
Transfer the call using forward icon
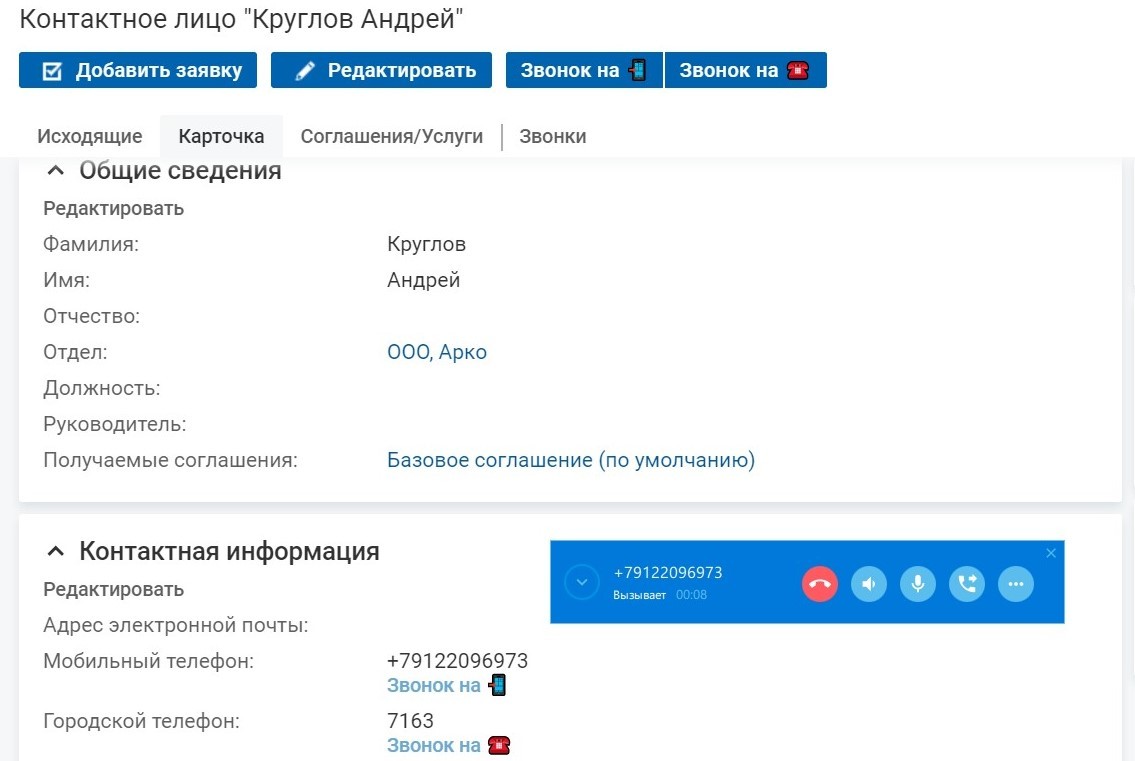(967, 584)
